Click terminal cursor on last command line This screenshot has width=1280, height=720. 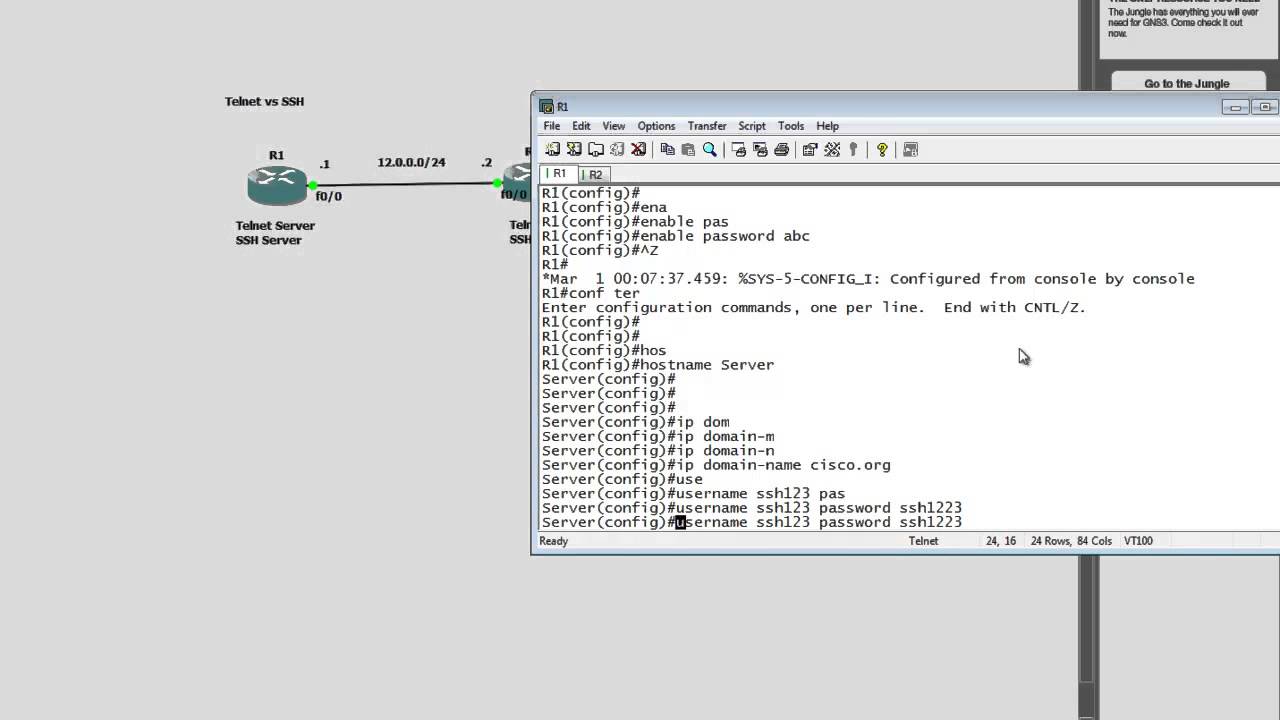pyautogui.click(x=680, y=522)
